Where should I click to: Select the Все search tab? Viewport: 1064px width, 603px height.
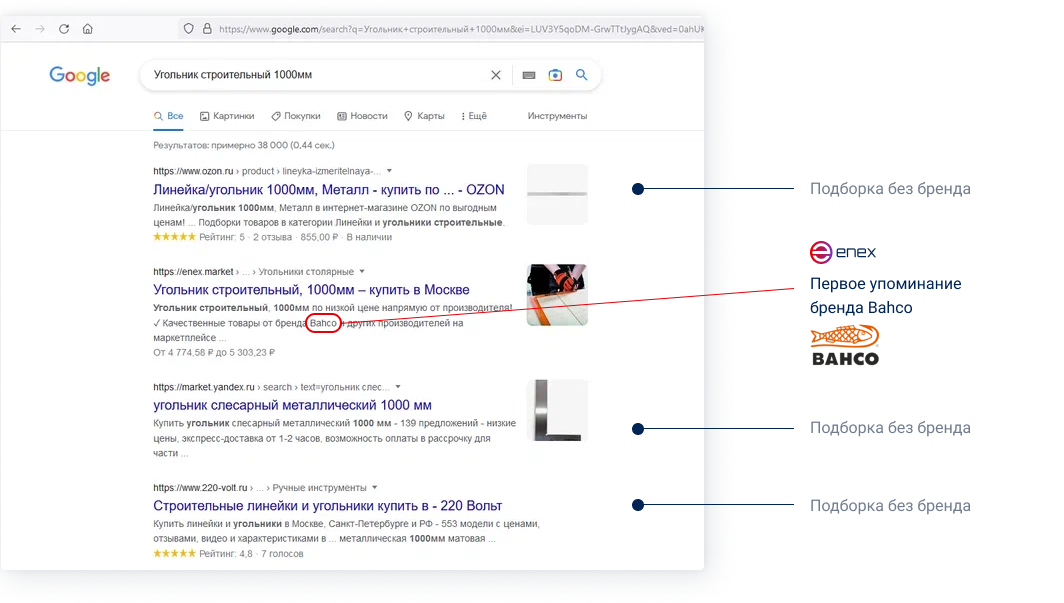coord(168,116)
